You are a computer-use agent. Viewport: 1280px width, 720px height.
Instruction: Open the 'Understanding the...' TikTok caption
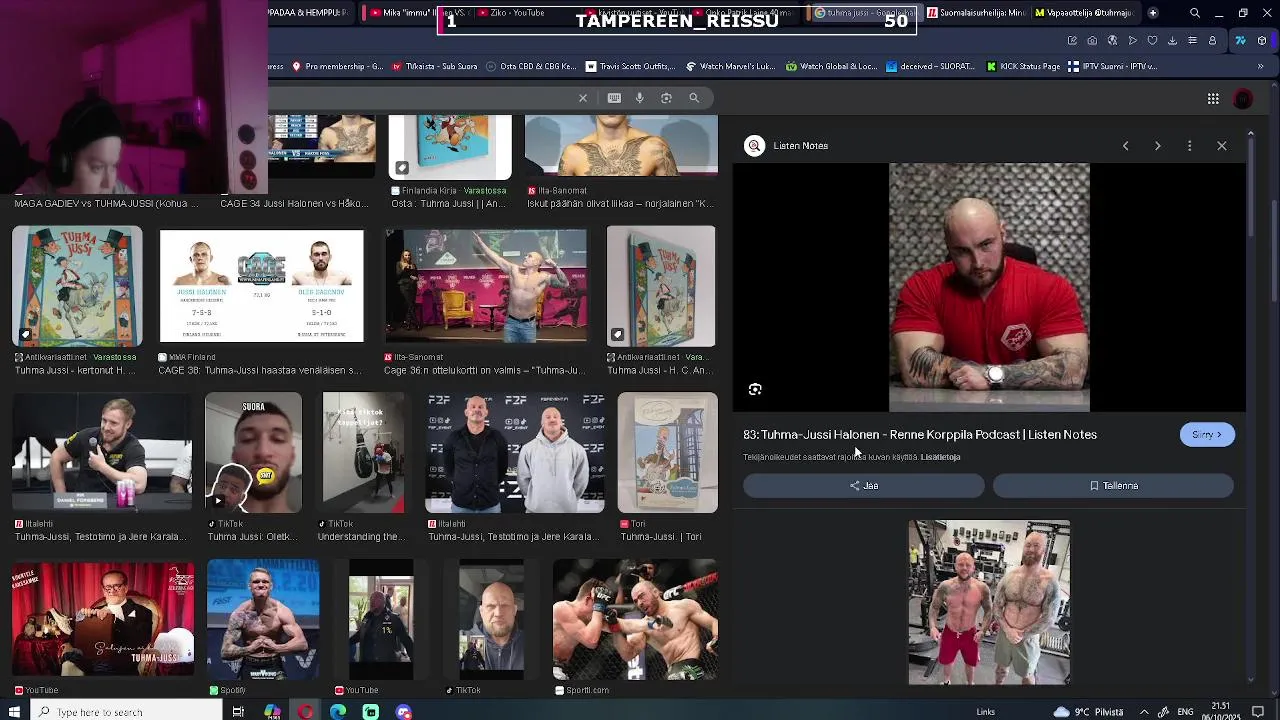(361, 537)
